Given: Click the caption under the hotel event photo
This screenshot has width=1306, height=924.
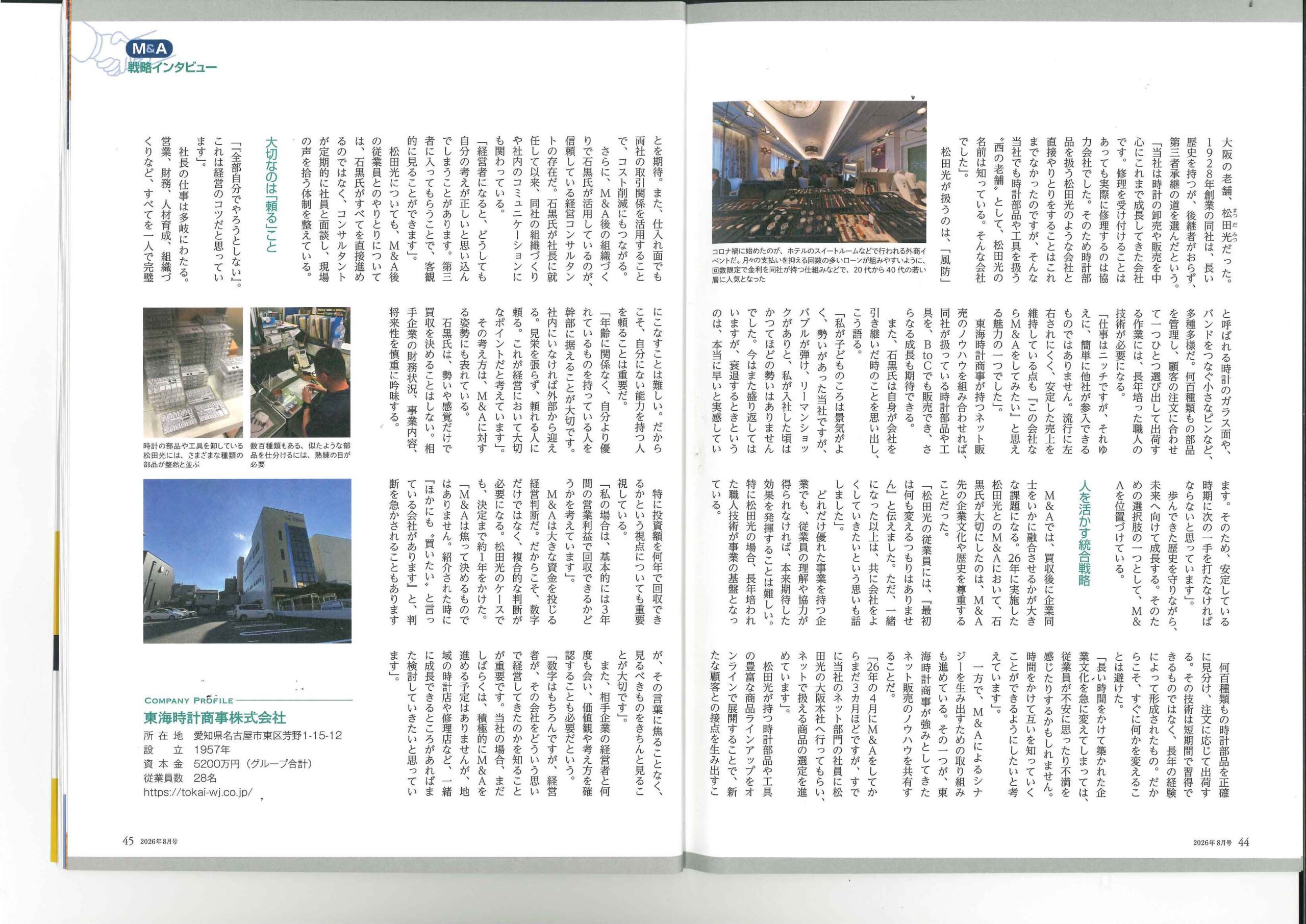Looking at the screenshot, I should (x=820, y=265).
